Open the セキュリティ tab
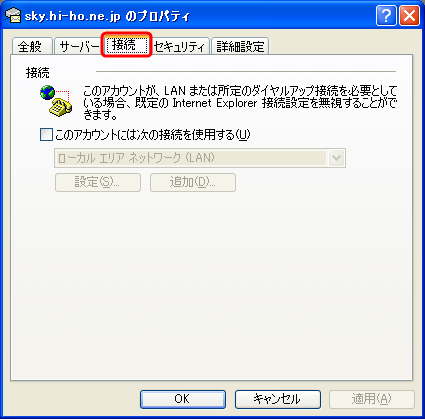The height and width of the screenshot is (419, 425). tap(179, 46)
